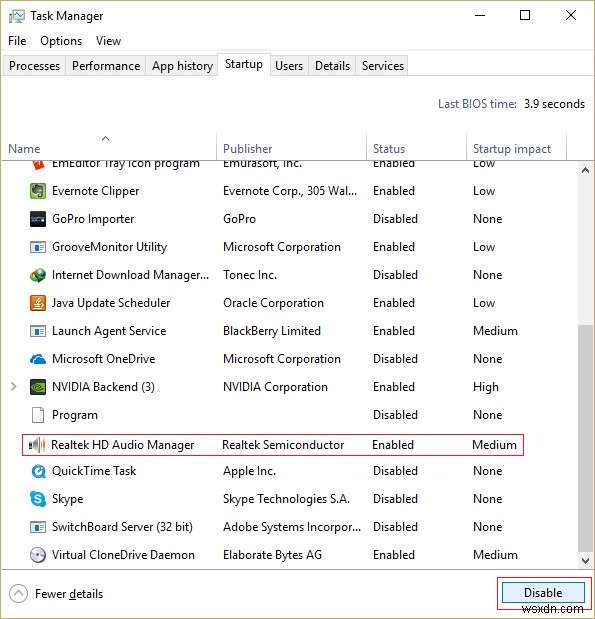Switch to the Services tab

(383, 66)
